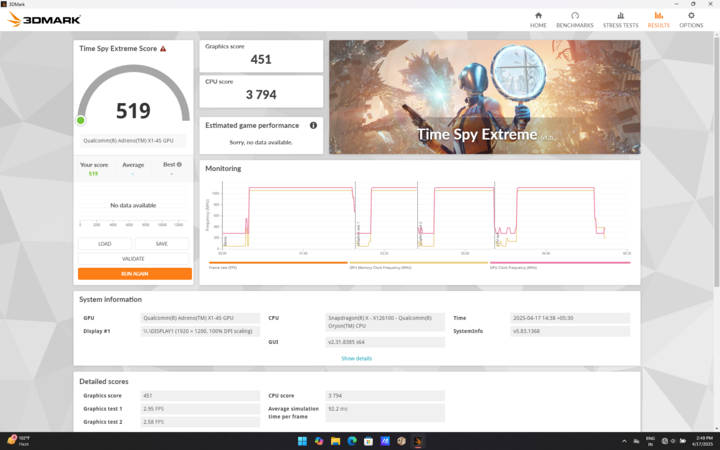
Task: Open the Stress Tests tab
Action: pyautogui.click(x=620, y=20)
